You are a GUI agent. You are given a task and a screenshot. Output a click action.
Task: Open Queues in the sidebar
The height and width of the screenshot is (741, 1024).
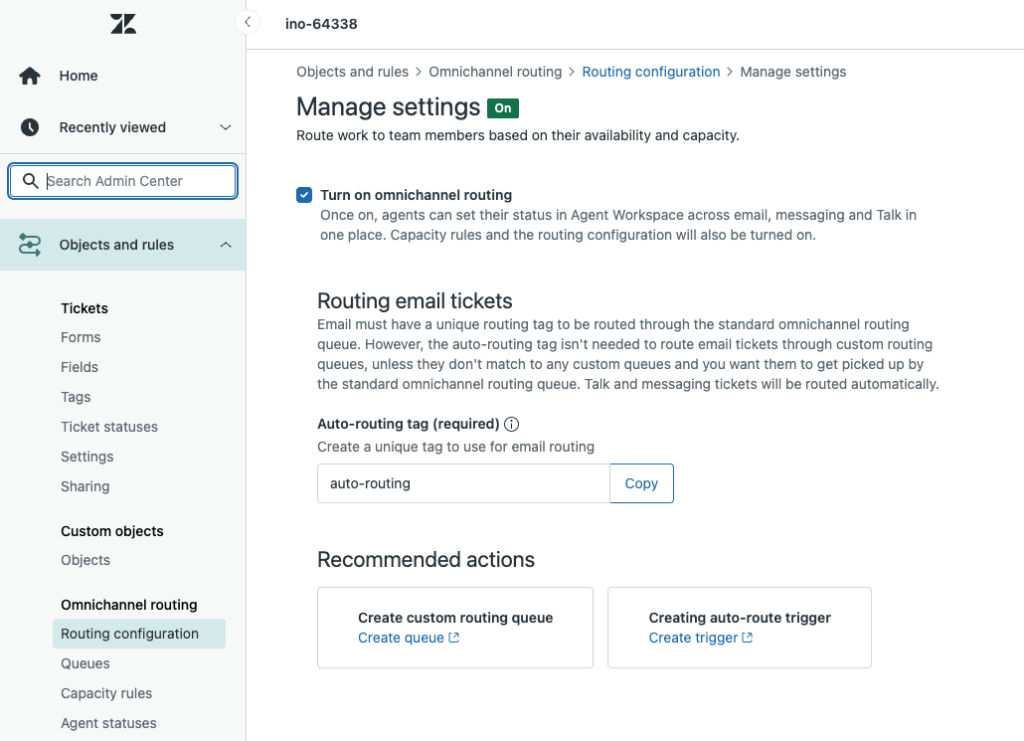pos(85,663)
